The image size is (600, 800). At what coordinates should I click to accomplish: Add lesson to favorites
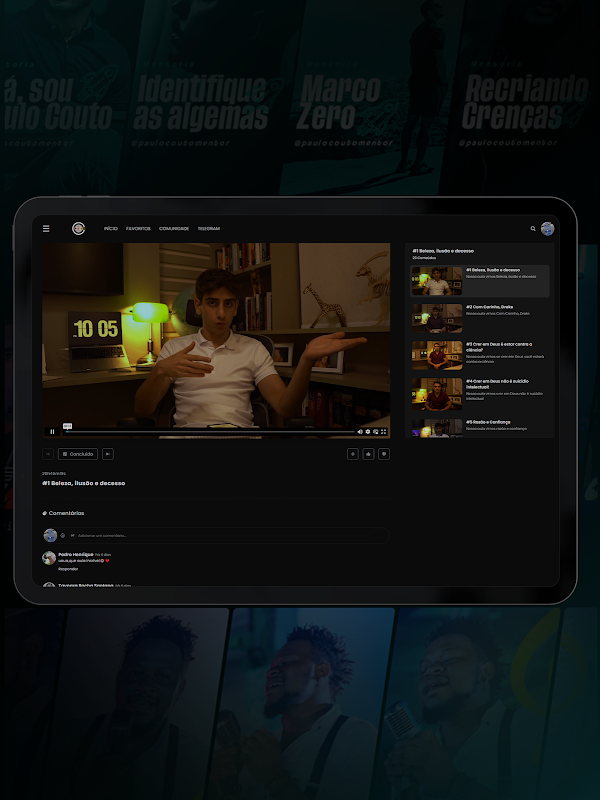coord(353,454)
